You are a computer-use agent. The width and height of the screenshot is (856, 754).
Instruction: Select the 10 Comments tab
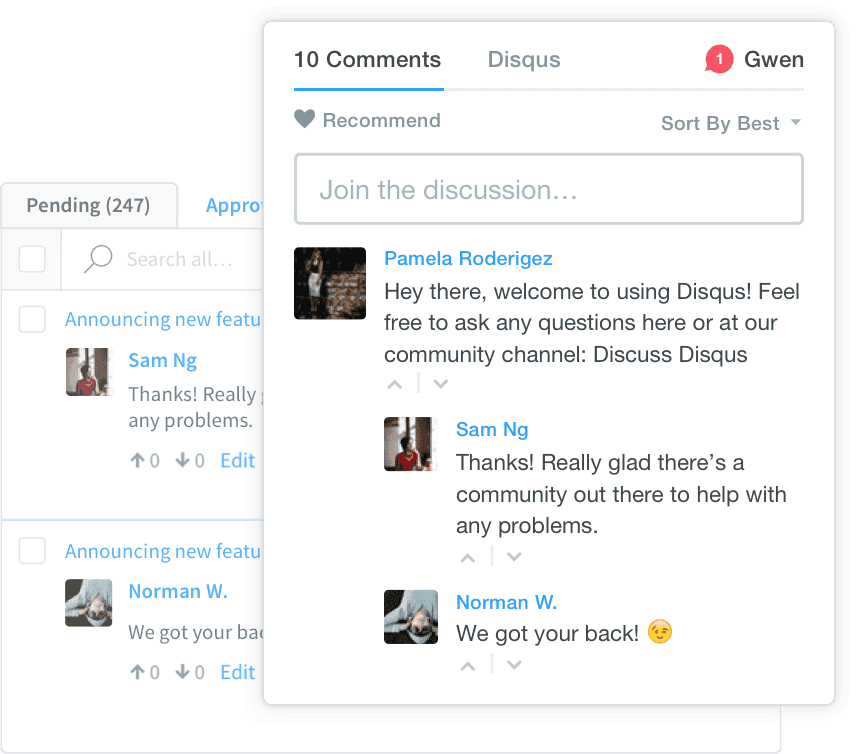(x=367, y=60)
